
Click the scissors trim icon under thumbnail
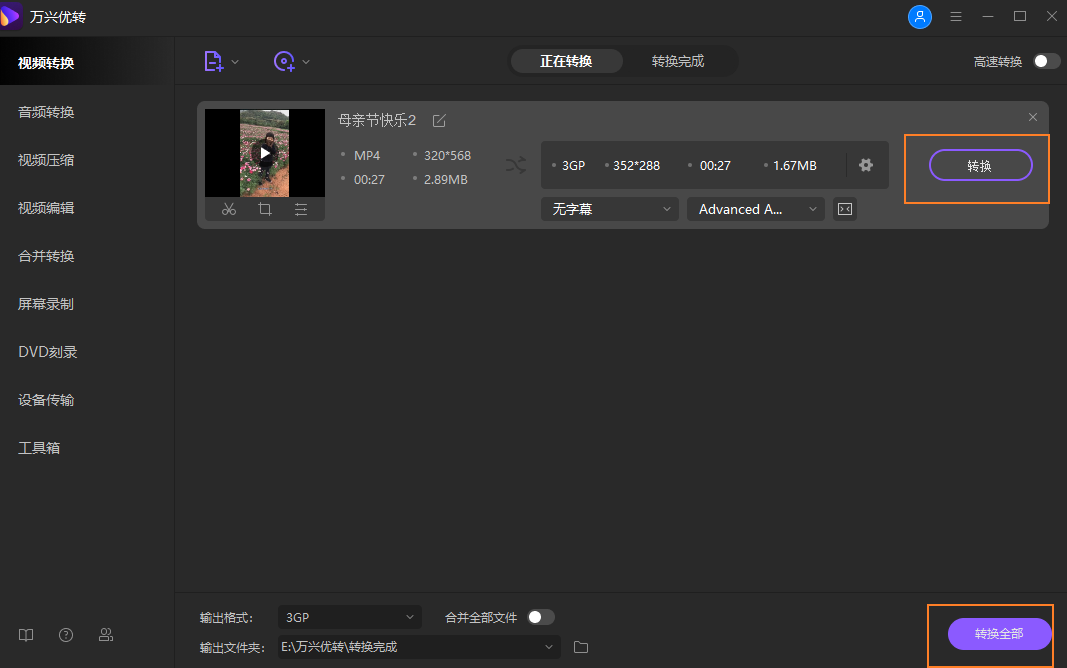(x=229, y=209)
